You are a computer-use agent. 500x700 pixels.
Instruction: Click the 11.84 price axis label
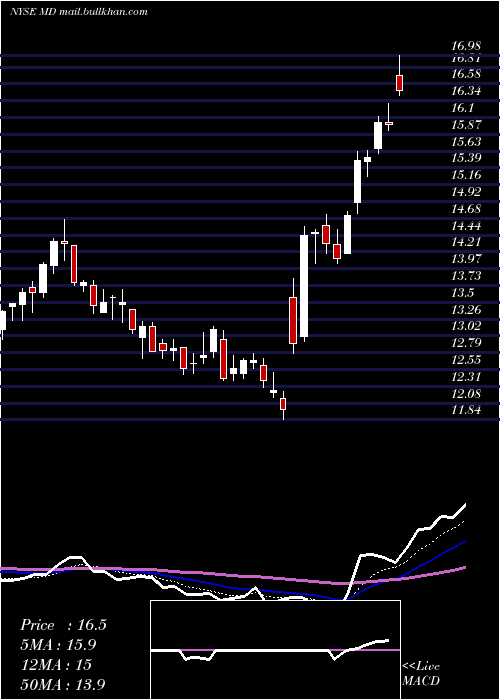tap(466, 410)
